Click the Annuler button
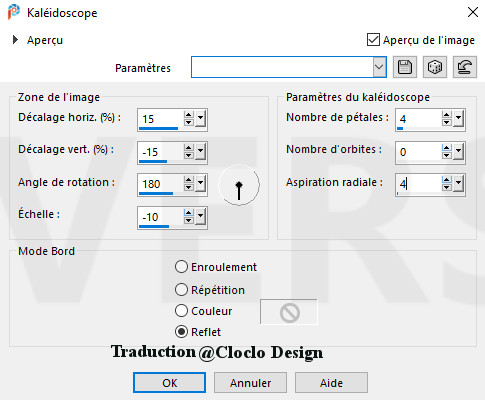 coord(250,383)
